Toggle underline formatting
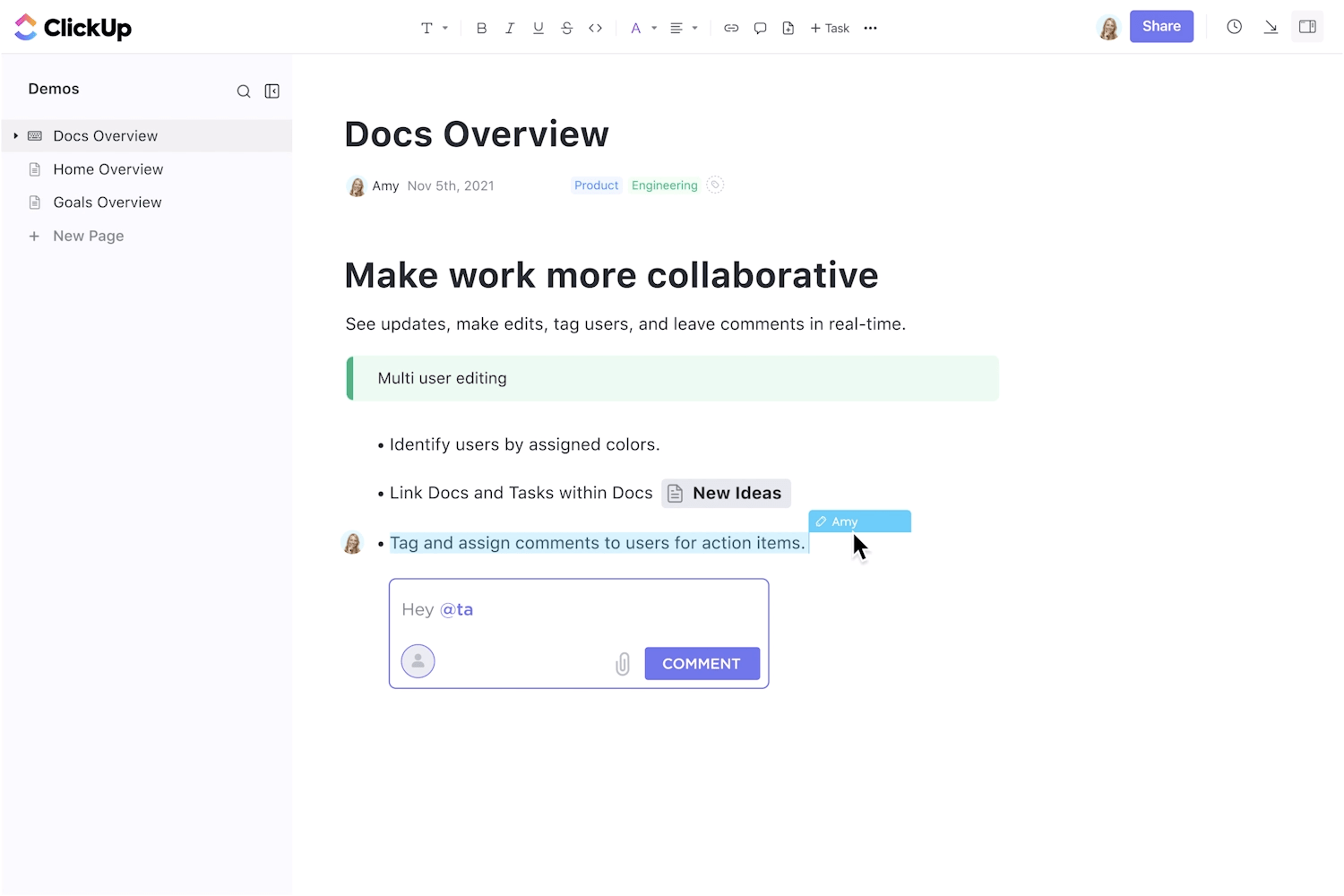This screenshot has width=1344, height=896. pyautogui.click(x=538, y=28)
